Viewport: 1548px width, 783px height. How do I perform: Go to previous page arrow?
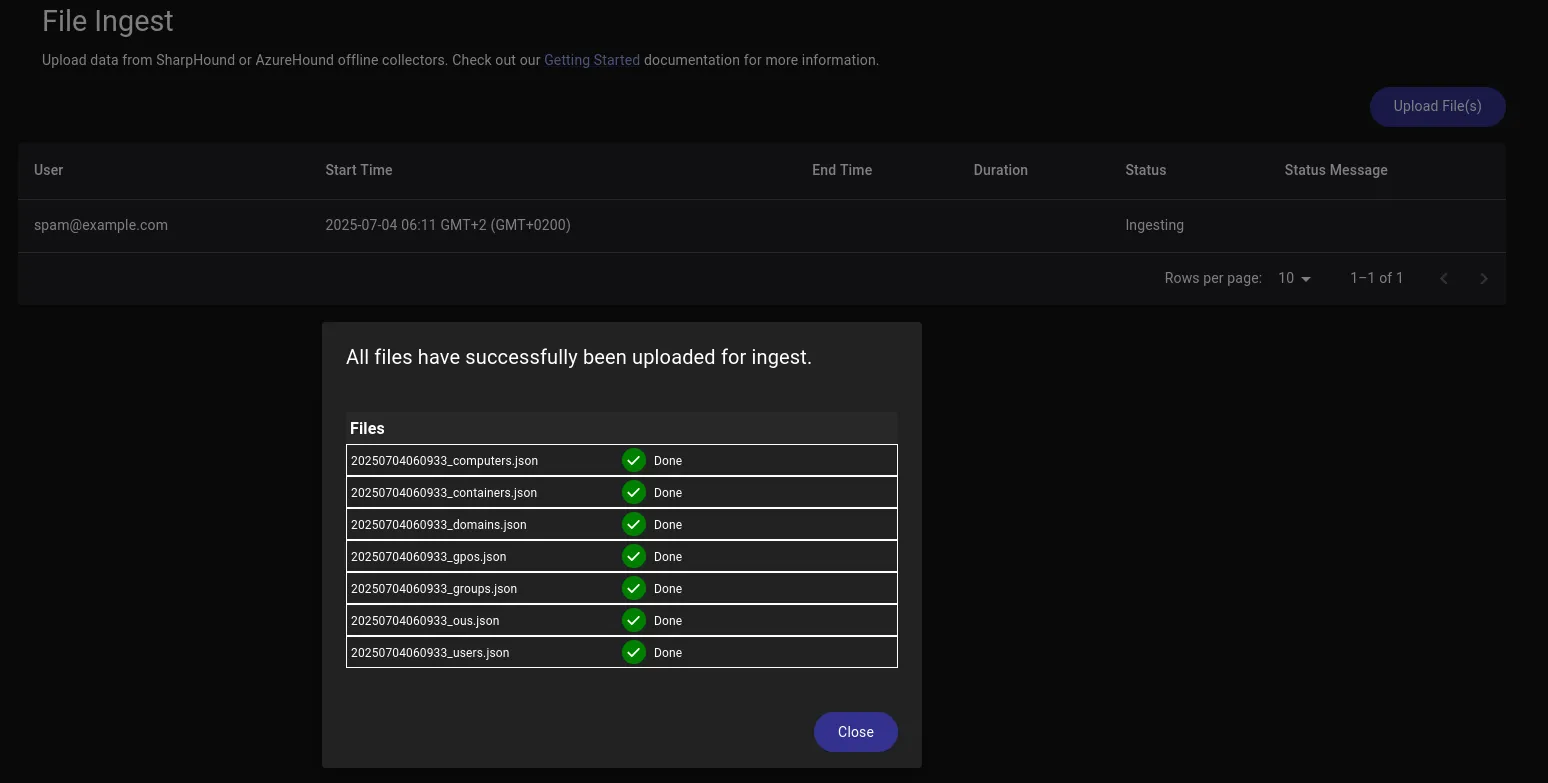pyautogui.click(x=1444, y=279)
